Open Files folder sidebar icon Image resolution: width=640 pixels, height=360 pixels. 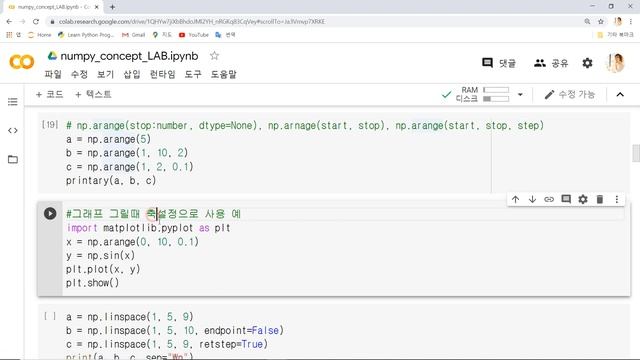[13, 159]
